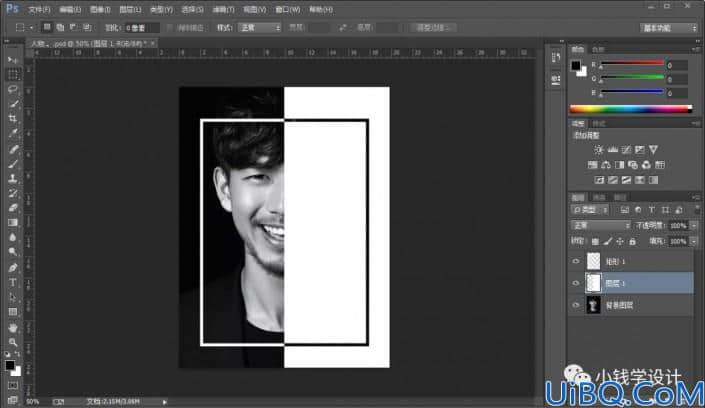Open the Color panel flyout menu
The height and width of the screenshot is (408, 705).
696,49
